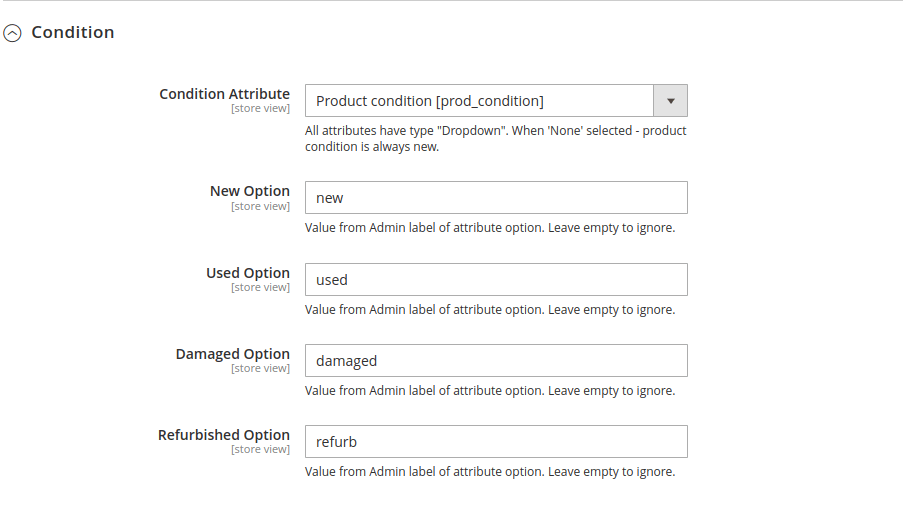The image size is (903, 510).
Task: Click the 'All attributes have type Dropdown' note
Action: click(x=496, y=139)
